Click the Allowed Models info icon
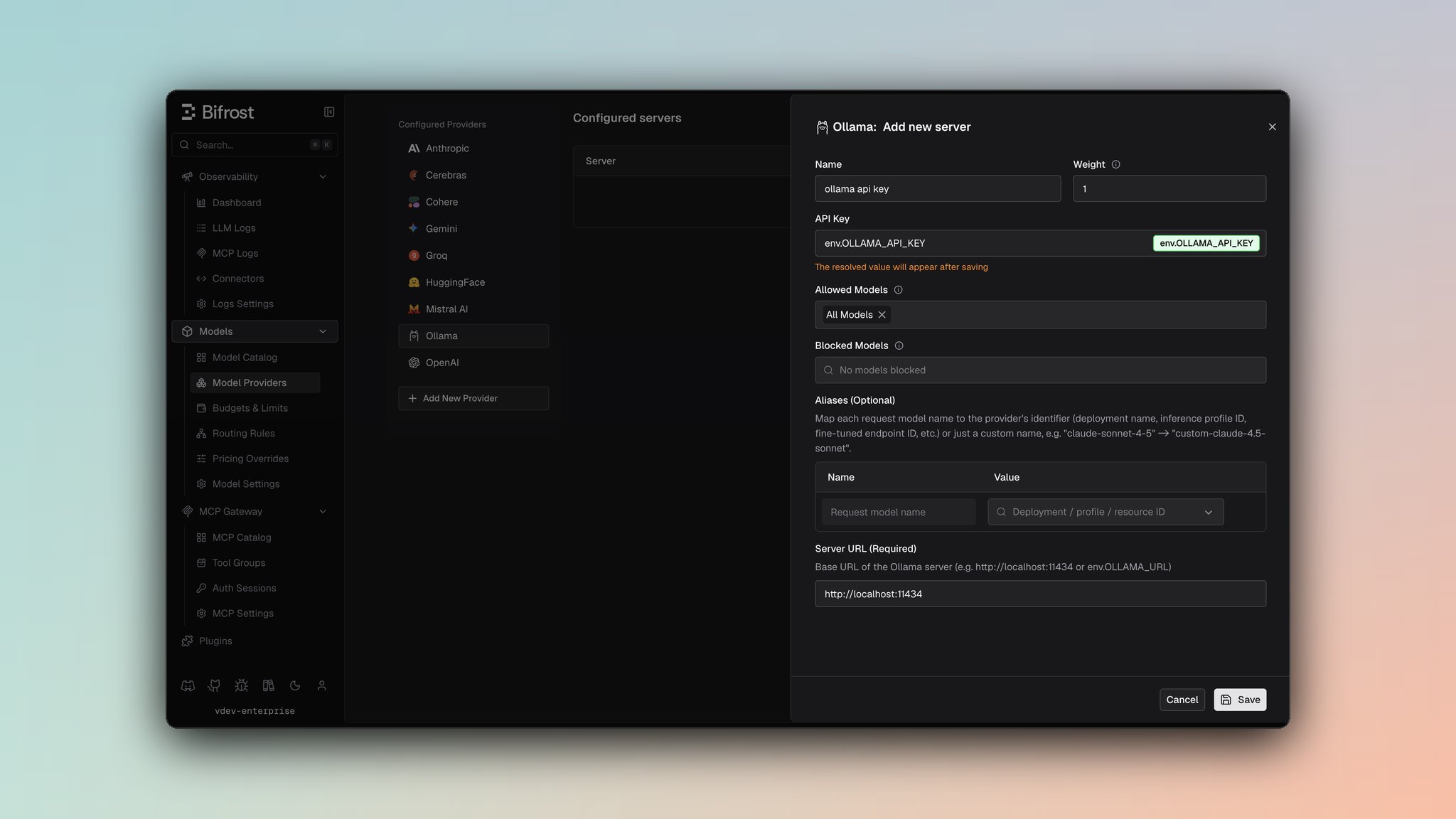Image resolution: width=1456 pixels, height=819 pixels. pos(898,289)
